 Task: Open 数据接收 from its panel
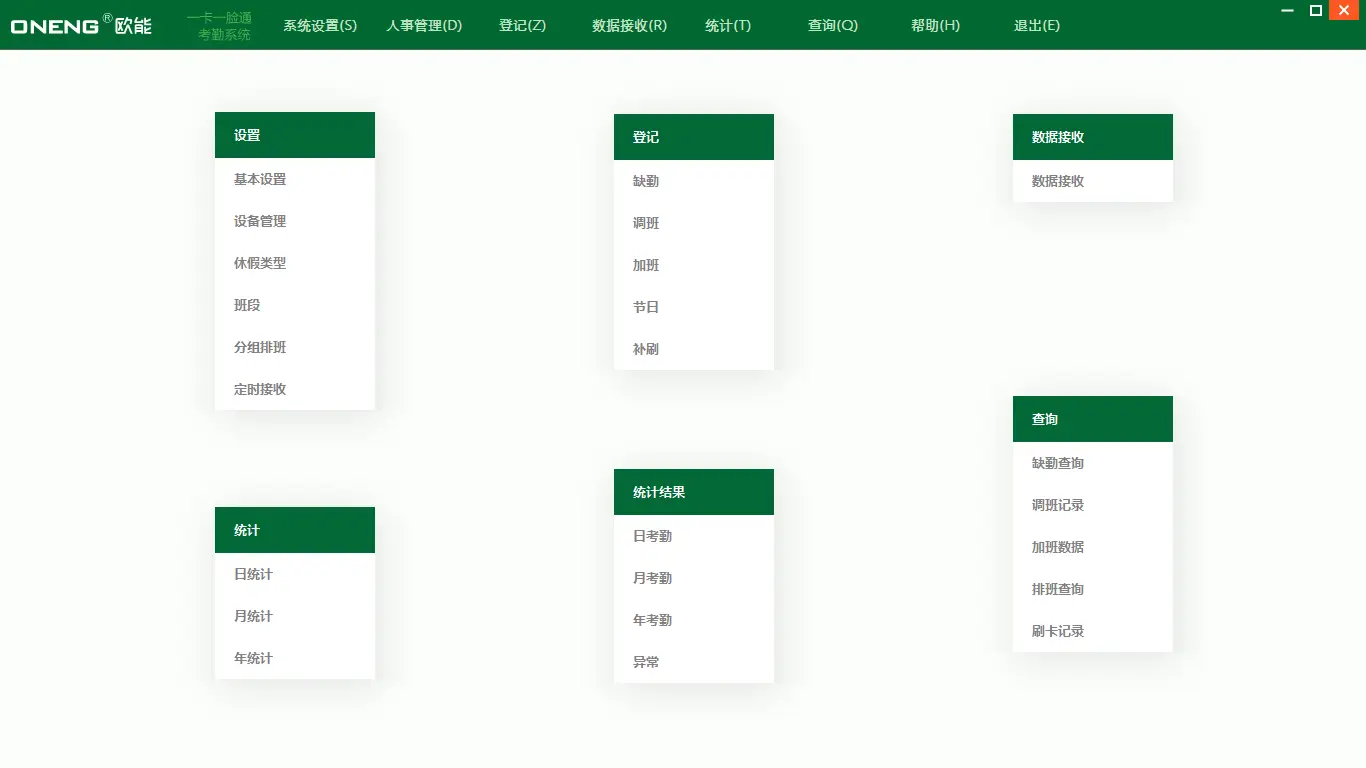pos(1058,181)
